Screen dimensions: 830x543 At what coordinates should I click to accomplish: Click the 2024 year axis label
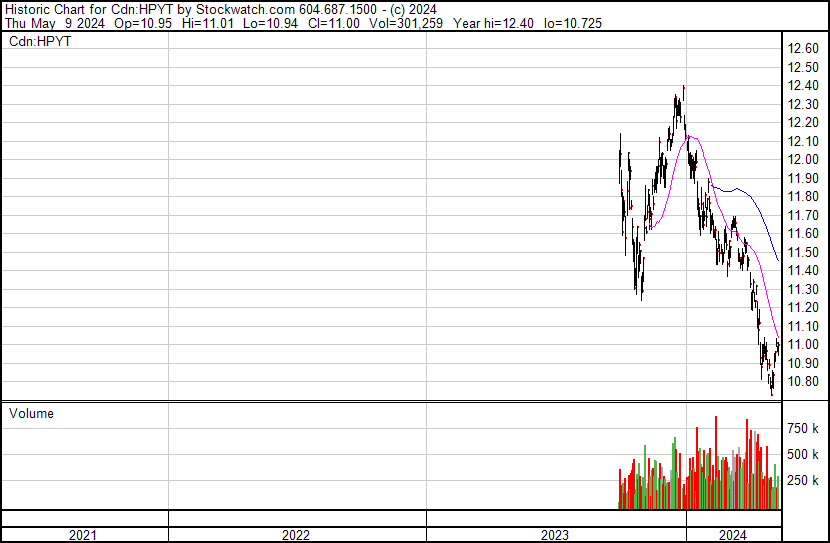point(733,535)
